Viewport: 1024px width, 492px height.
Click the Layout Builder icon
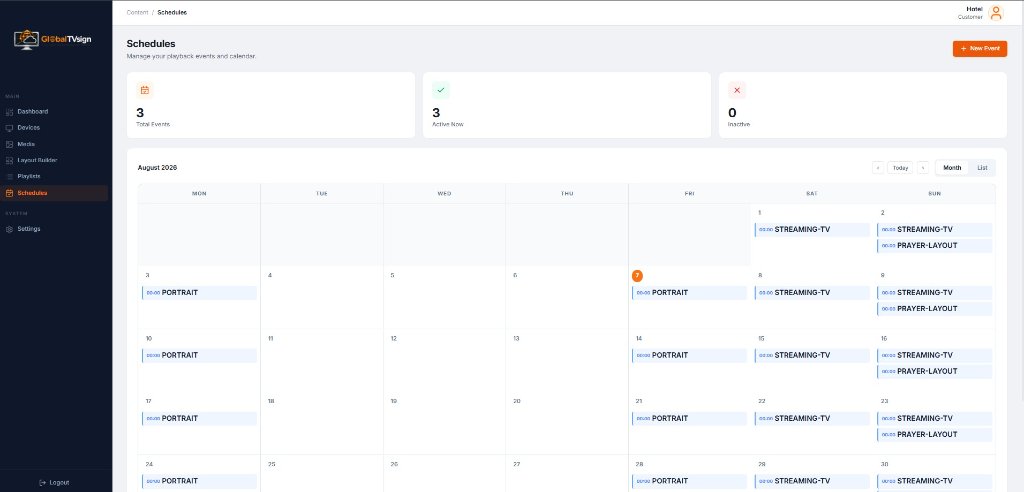click(x=9, y=161)
